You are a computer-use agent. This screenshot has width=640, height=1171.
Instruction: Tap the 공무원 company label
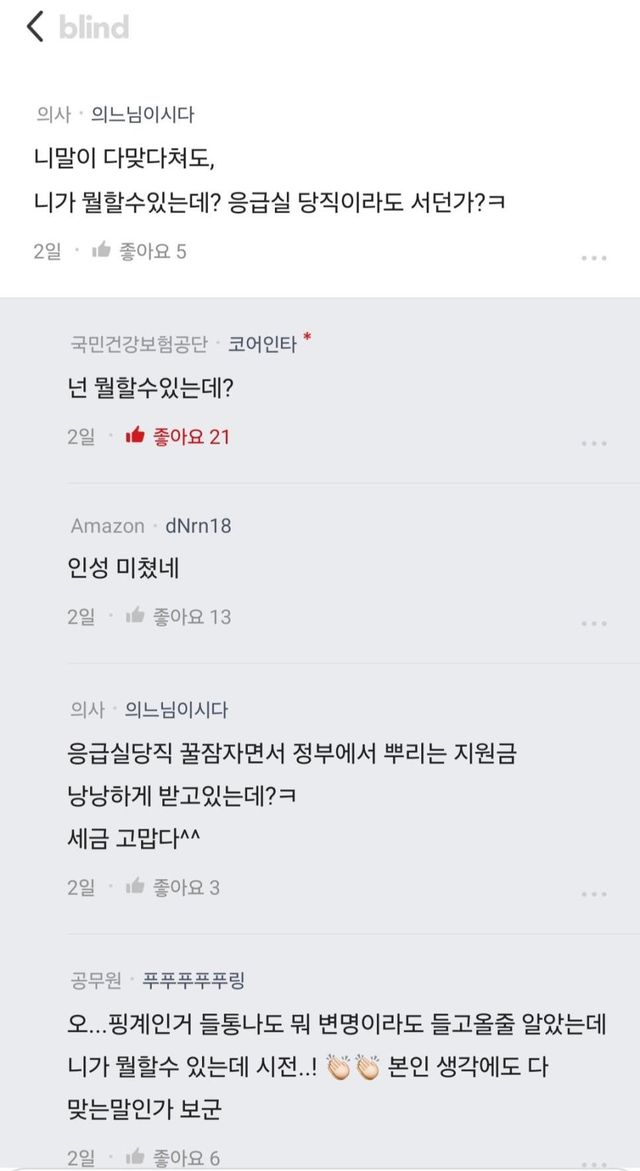click(x=96, y=979)
